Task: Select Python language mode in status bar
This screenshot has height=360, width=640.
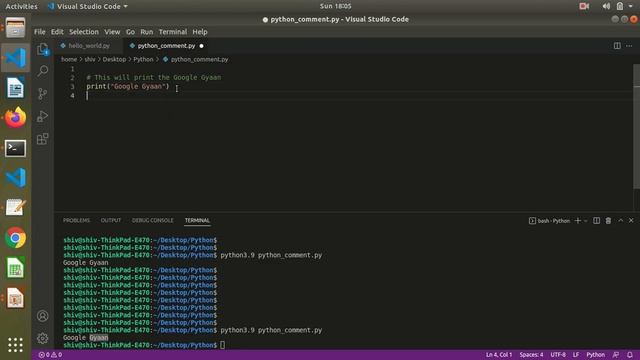Action: tap(596, 355)
